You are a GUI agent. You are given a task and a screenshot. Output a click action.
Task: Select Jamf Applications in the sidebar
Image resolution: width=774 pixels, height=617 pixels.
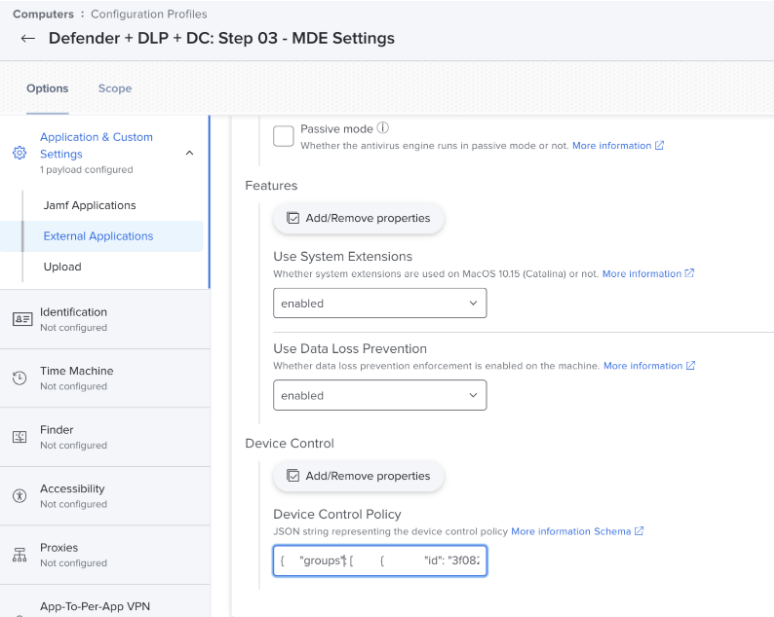(90, 205)
